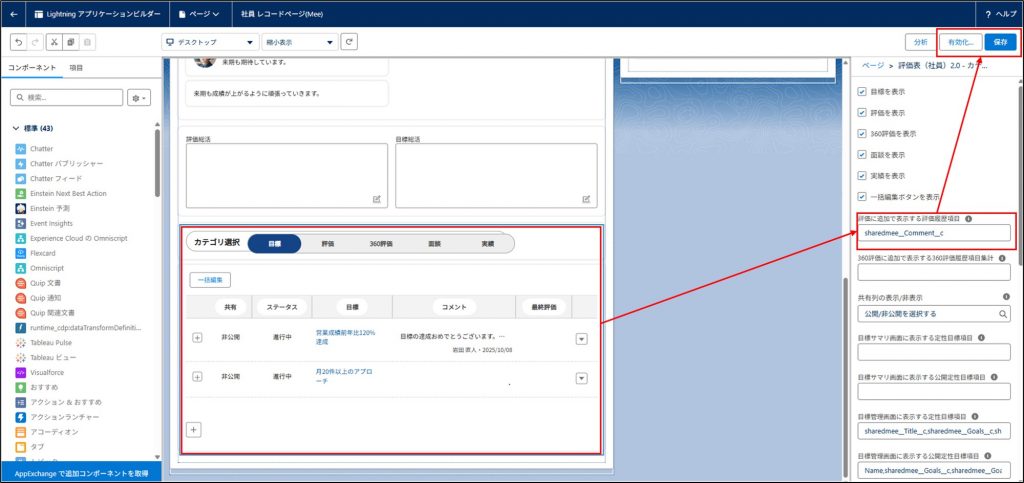Viewport: 1024px width, 483px height.
Task: Click the 保存 save button
Action: pos(1000,42)
